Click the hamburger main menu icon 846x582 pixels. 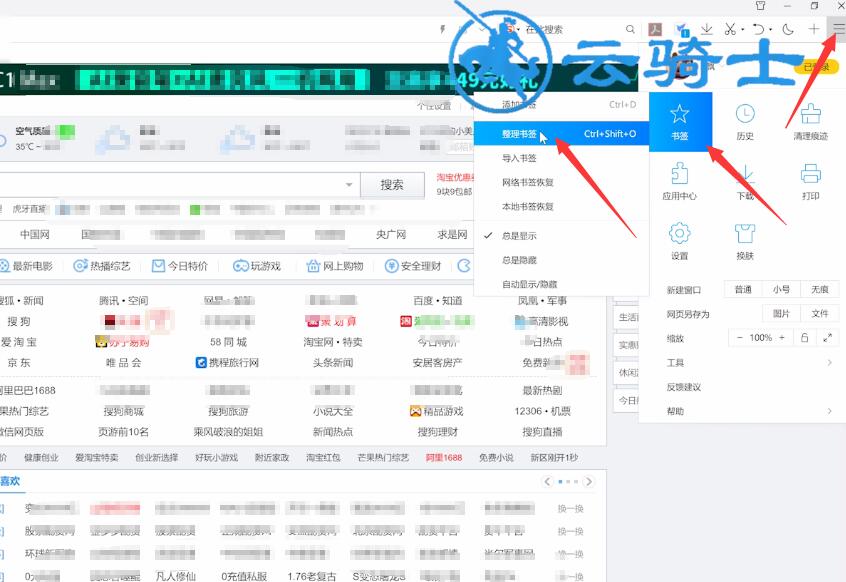pos(838,29)
